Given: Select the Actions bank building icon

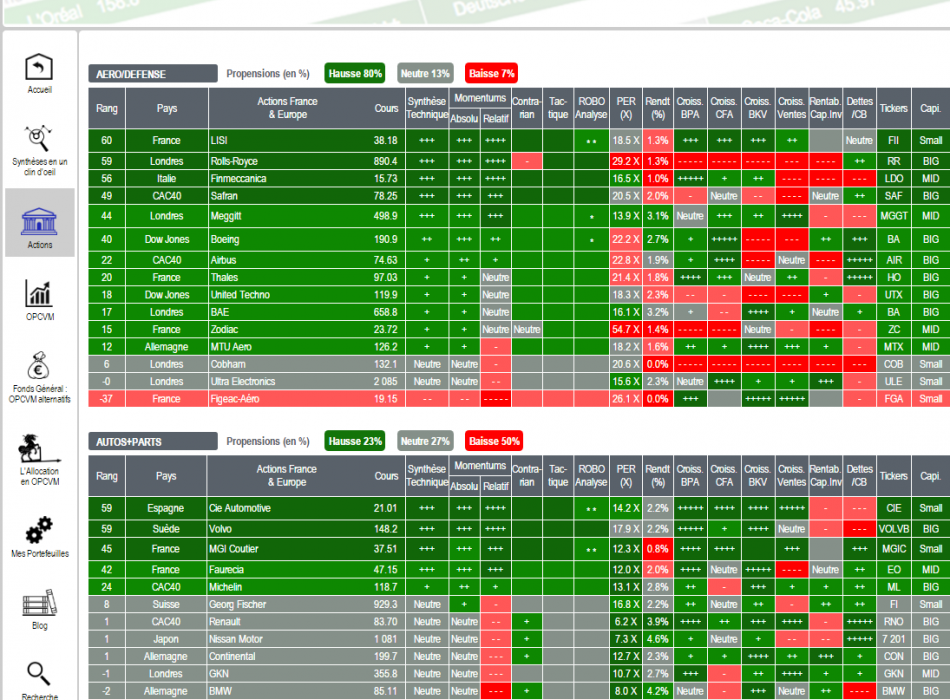Looking at the screenshot, I should [x=39, y=222].
